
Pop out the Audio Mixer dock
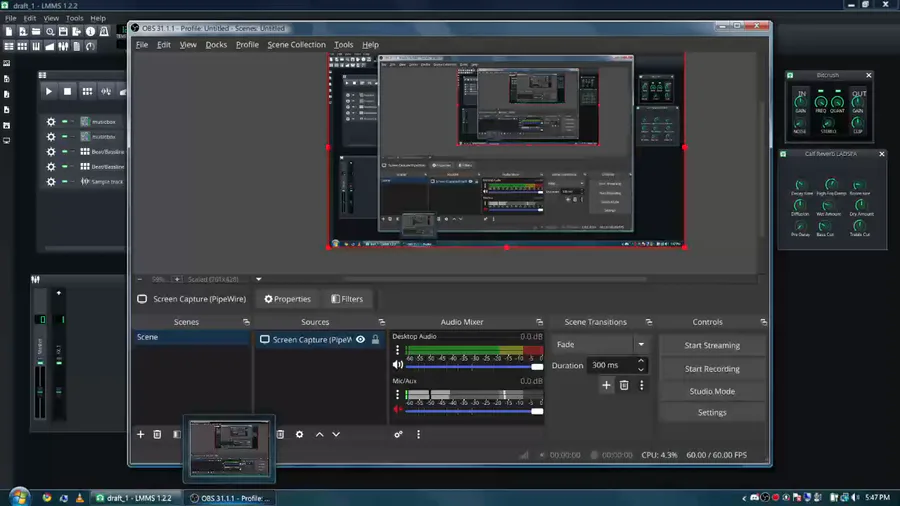(540, 322)
